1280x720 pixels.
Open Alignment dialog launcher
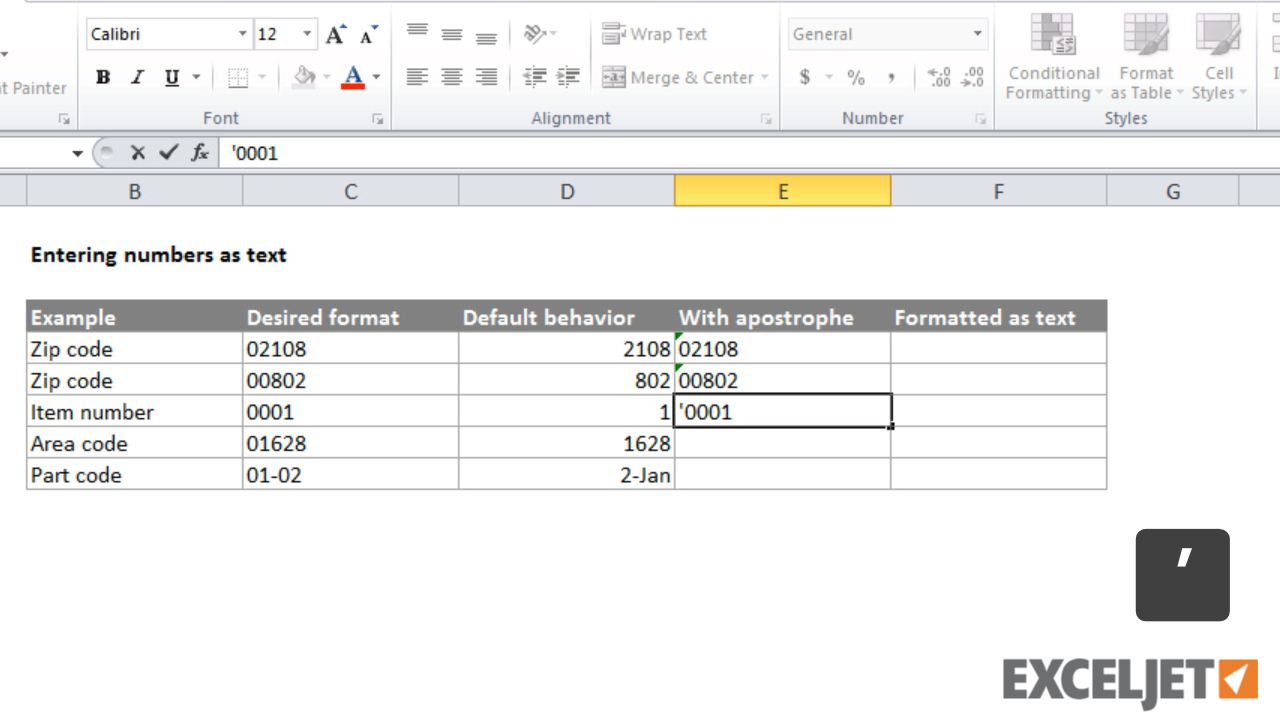coord(766,119)
